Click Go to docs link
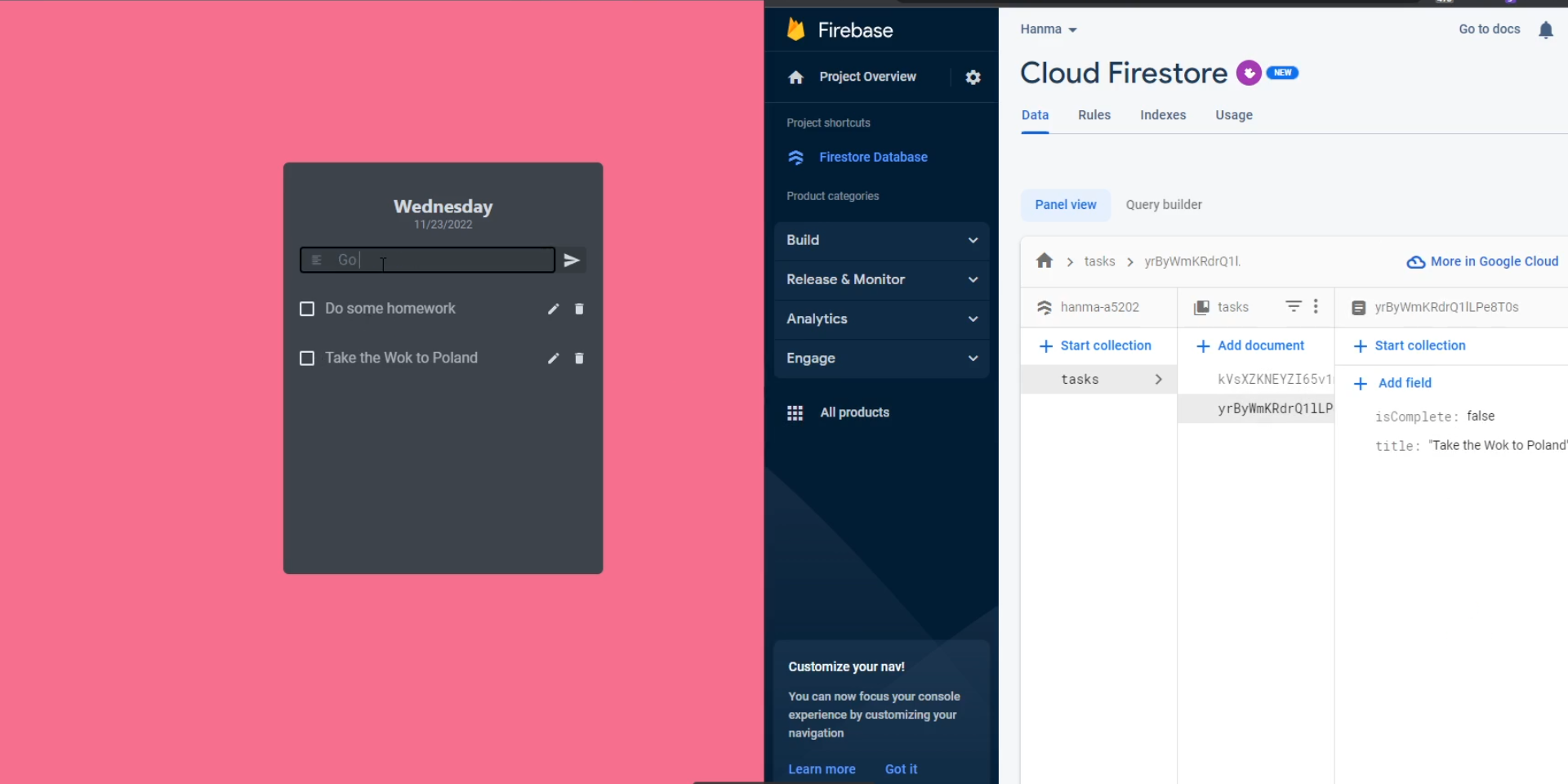This screenshot has width=1568, height=784. (1490, 29)
